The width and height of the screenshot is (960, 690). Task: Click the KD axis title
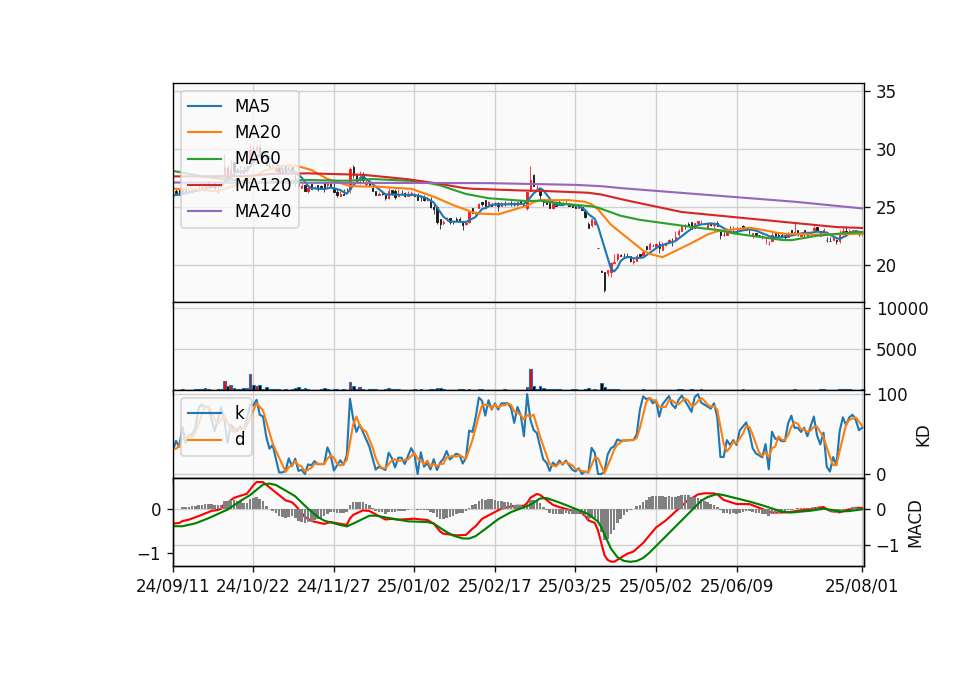[923, 437]
